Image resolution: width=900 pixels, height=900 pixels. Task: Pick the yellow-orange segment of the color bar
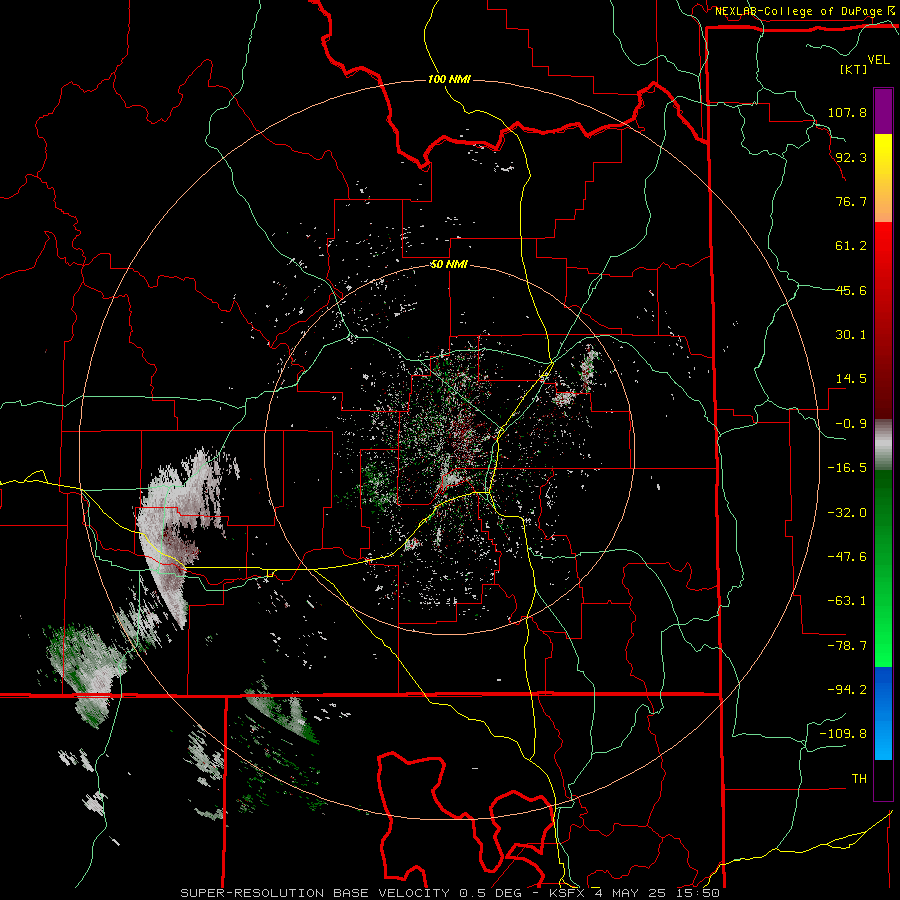pyautogui.click(x=883, y=178)
